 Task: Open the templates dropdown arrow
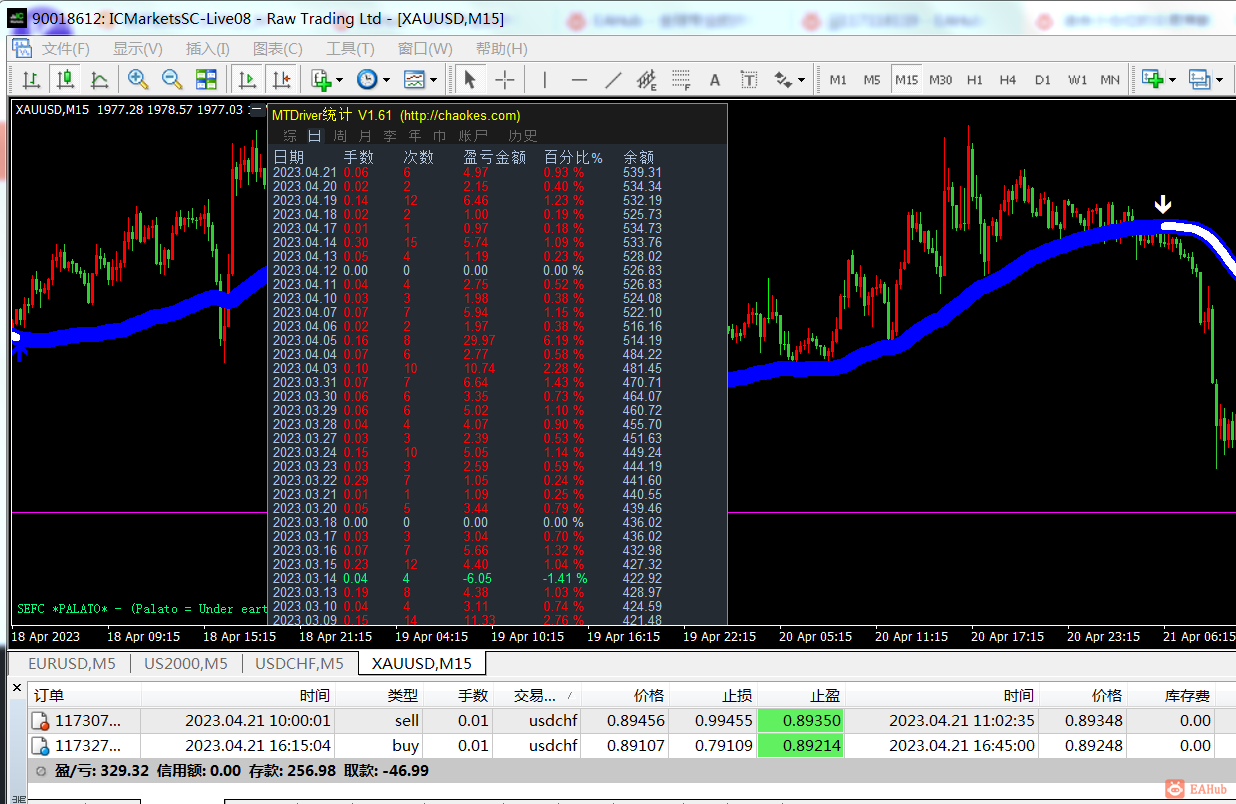433,80
